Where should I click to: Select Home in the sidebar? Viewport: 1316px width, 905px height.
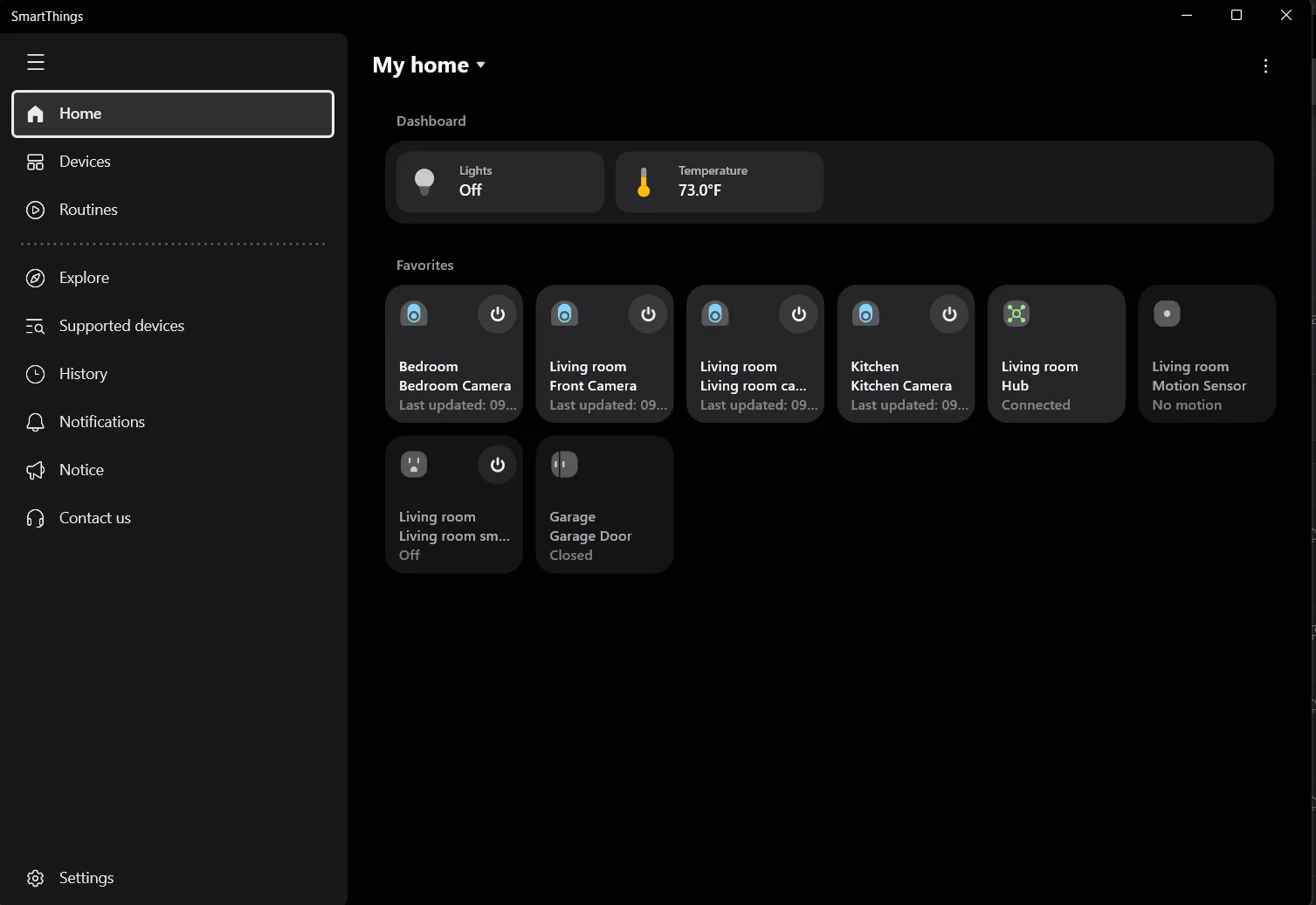click(173, 114)
